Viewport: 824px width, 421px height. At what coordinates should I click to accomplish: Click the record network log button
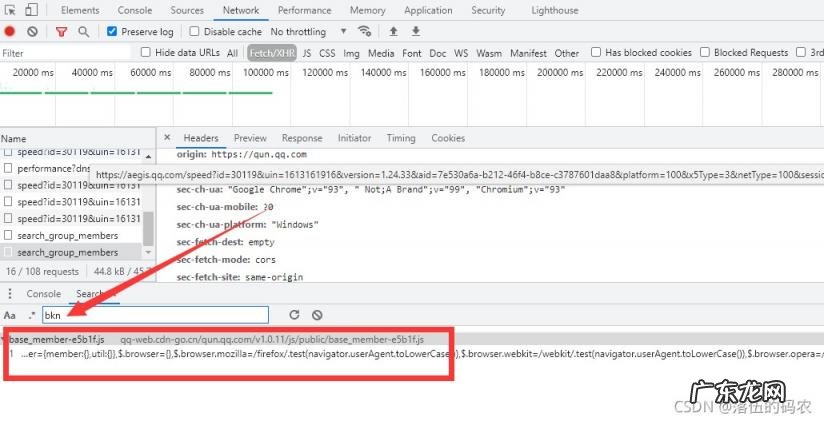tap(10, 32)
